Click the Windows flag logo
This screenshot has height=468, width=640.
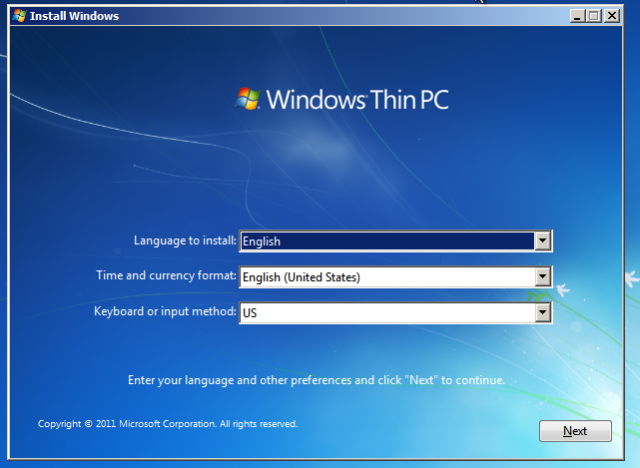pos(248,99)
